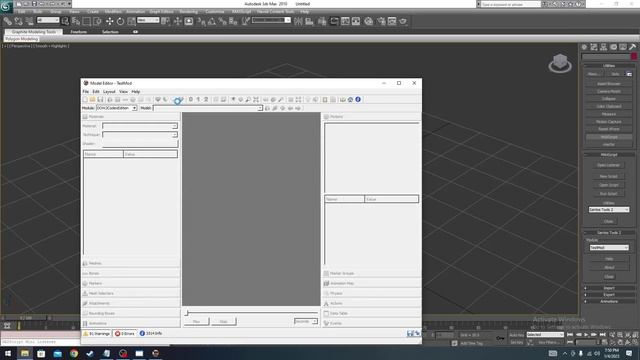Toggle Set Key mode in 3ds Max

pyautogui.click(x=516, y=342)
